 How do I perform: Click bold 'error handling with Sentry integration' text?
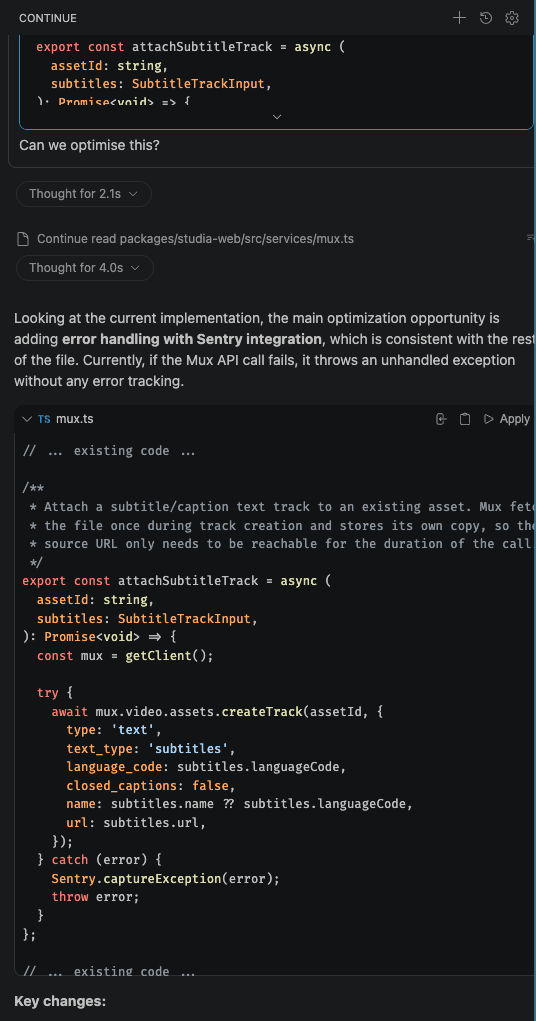pyautogui.click(x=192, y=339)
